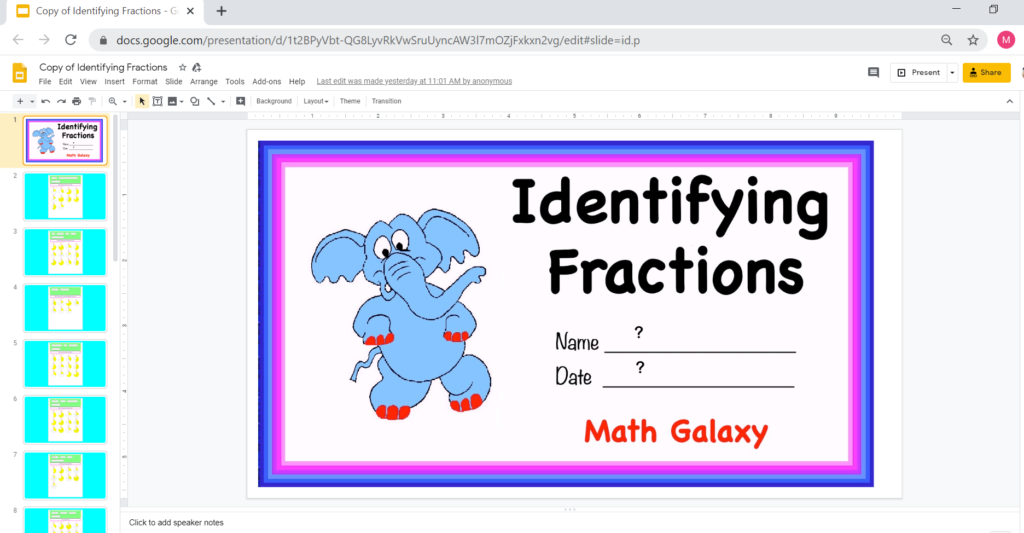Image resolution: width=1024 pixels, height=533 pixels.
Task: Click the yellow Share button
Action: (x=986, y=73)
